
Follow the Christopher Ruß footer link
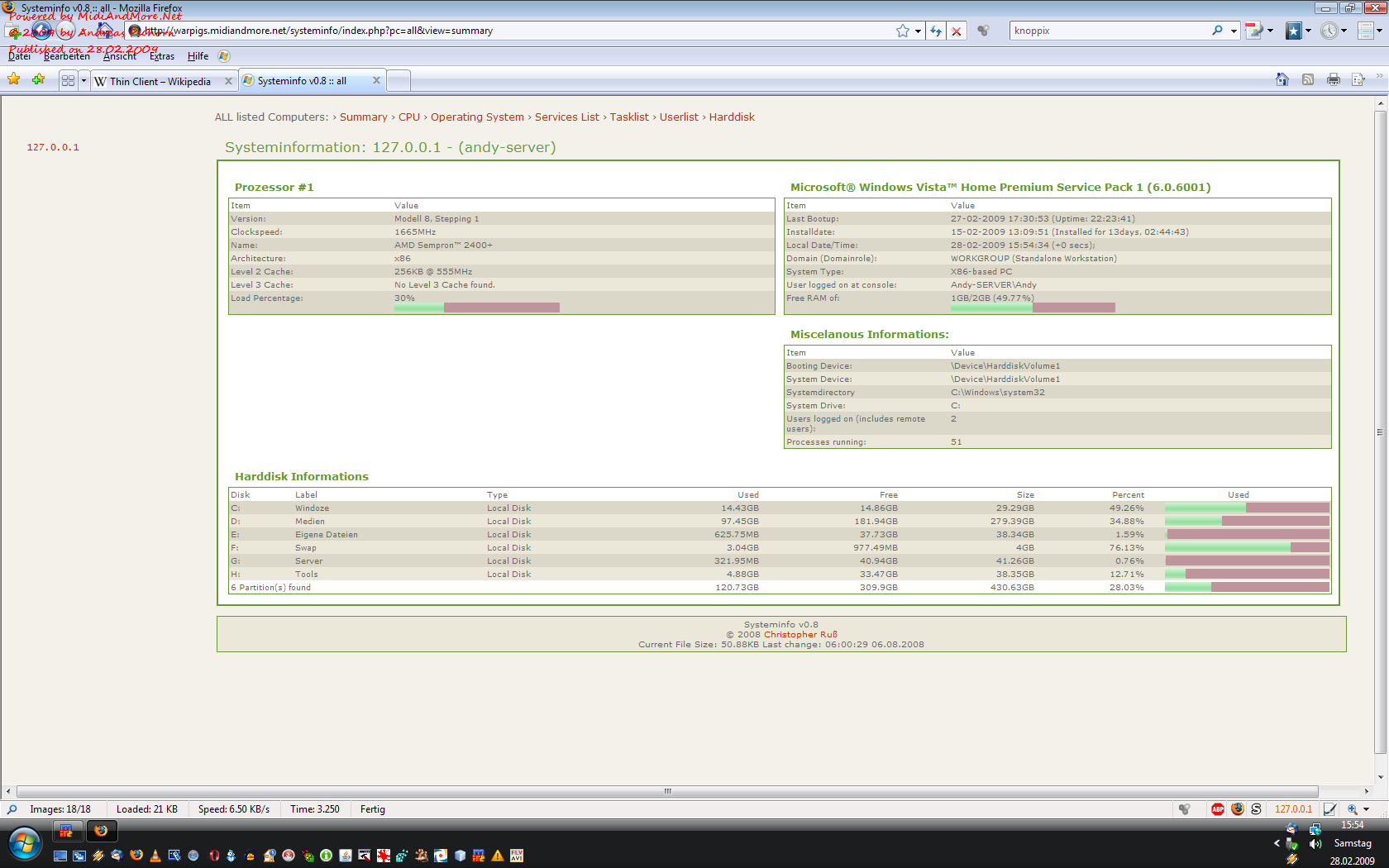click(x=800, y=635)
